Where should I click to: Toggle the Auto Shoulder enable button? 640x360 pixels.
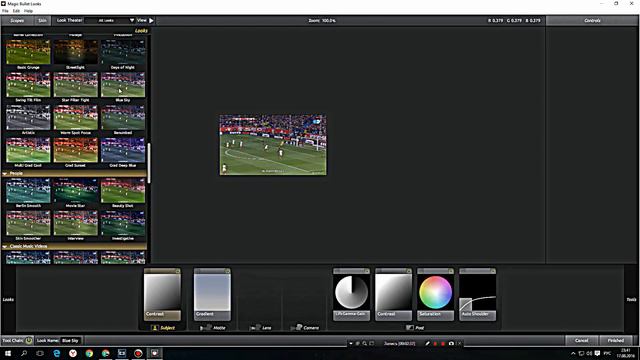click(x=493, y=271)
